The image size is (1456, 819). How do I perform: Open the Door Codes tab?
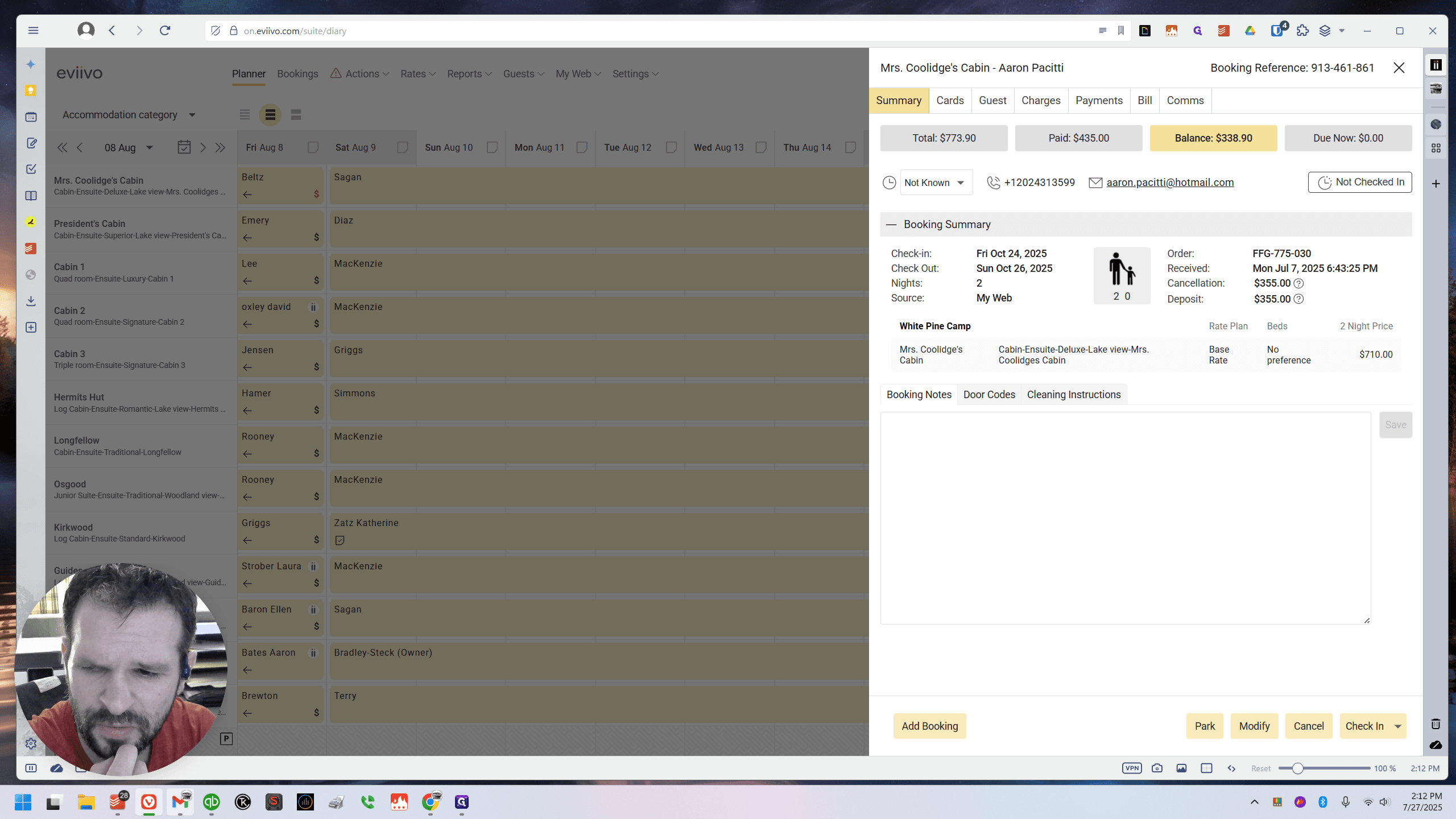click(x=989, y=395)
